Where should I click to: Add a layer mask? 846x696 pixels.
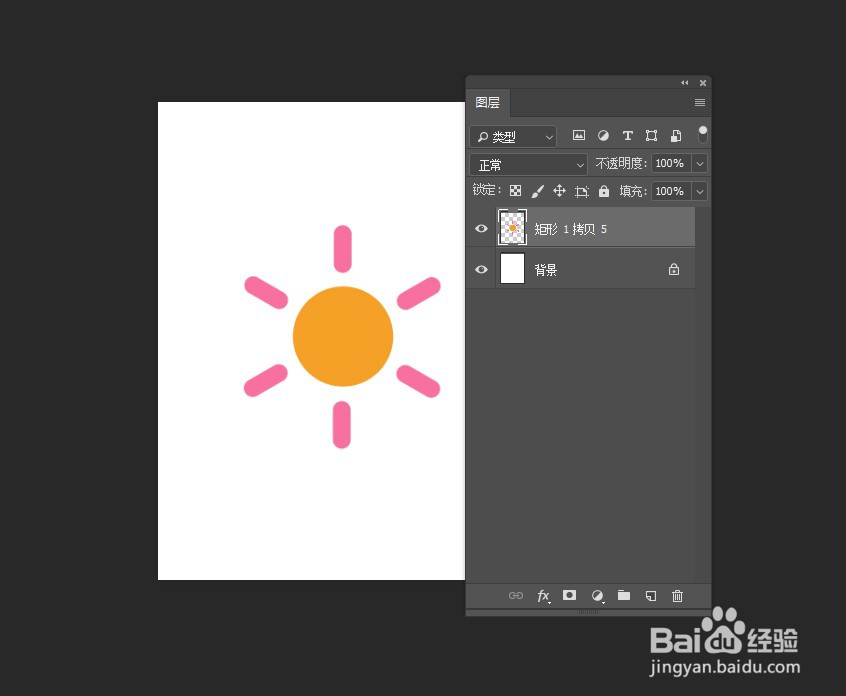point(569,595)
